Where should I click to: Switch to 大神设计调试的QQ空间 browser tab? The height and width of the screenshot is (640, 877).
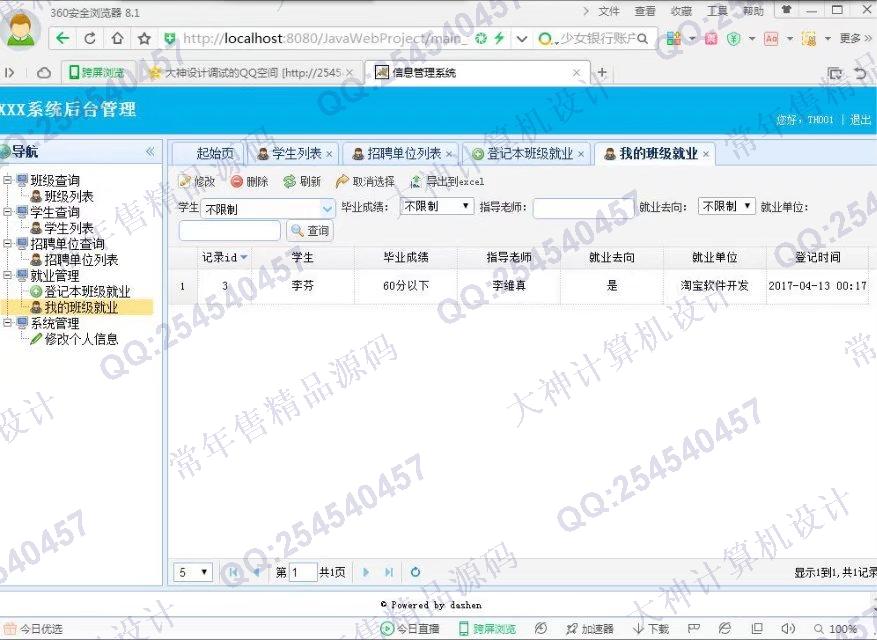coord(251,73)
